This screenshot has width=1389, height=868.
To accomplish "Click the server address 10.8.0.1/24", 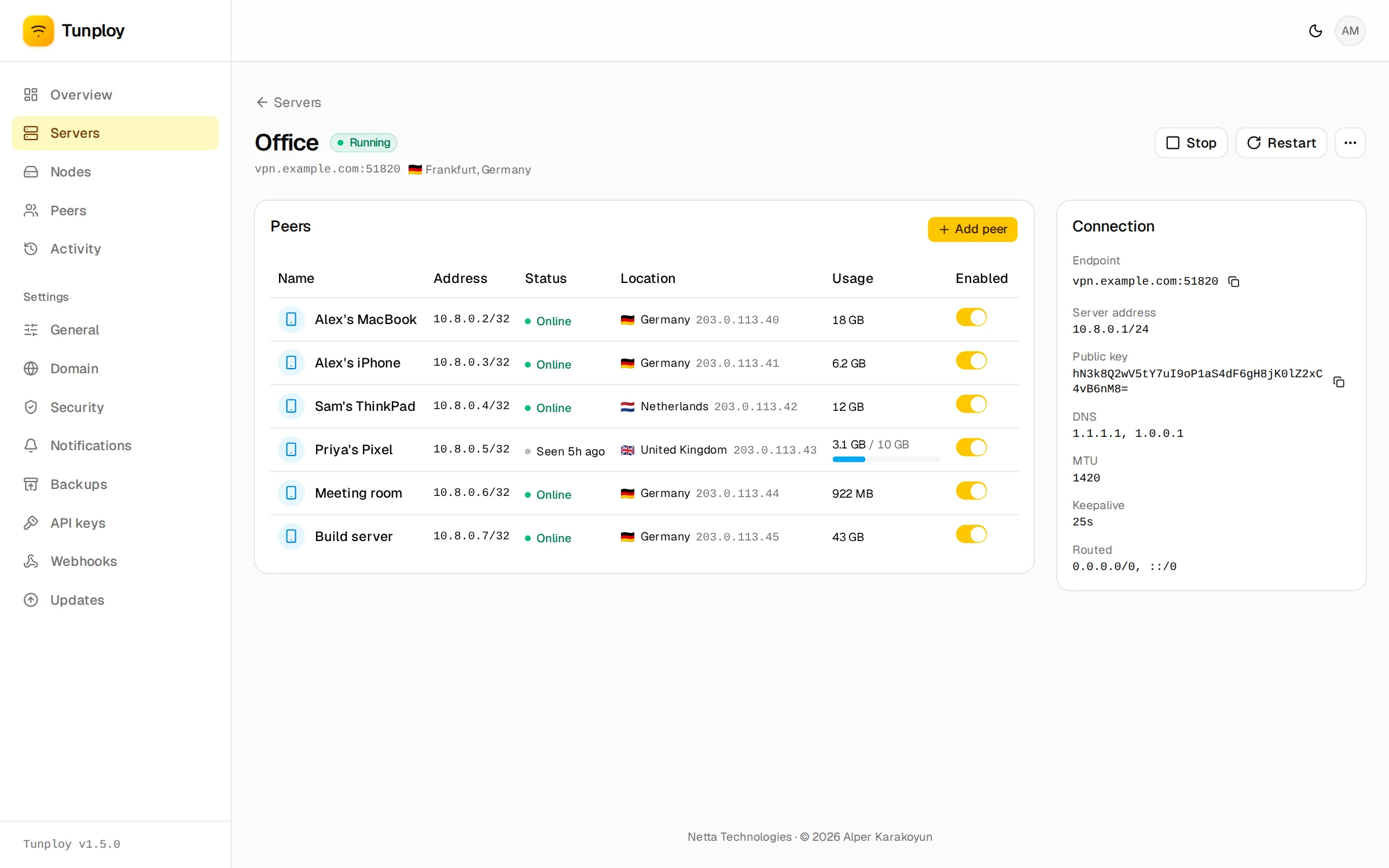I will pos(1110,329).
